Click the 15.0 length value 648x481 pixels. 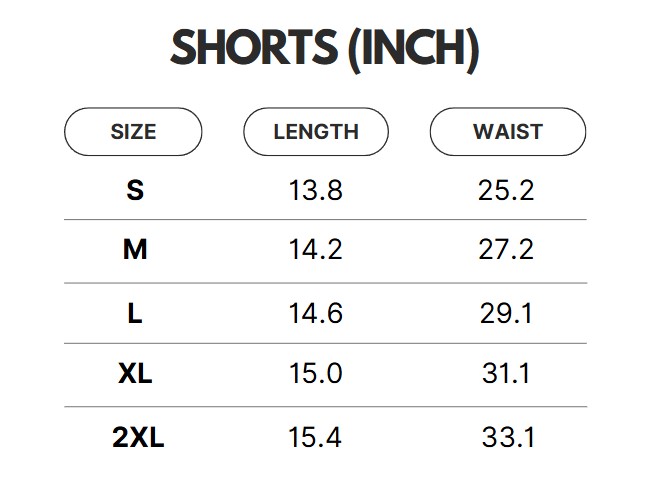tap(316, 374)
